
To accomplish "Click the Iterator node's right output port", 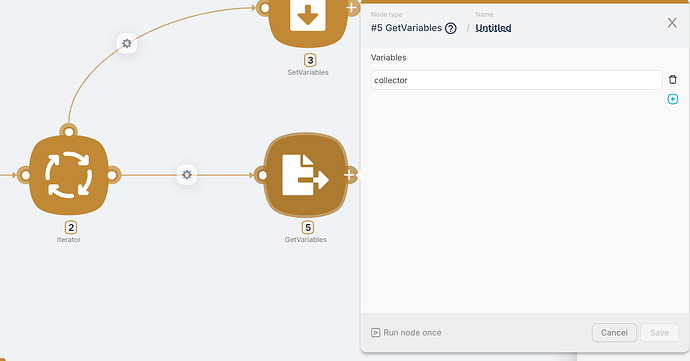I will tap(112, 176).
